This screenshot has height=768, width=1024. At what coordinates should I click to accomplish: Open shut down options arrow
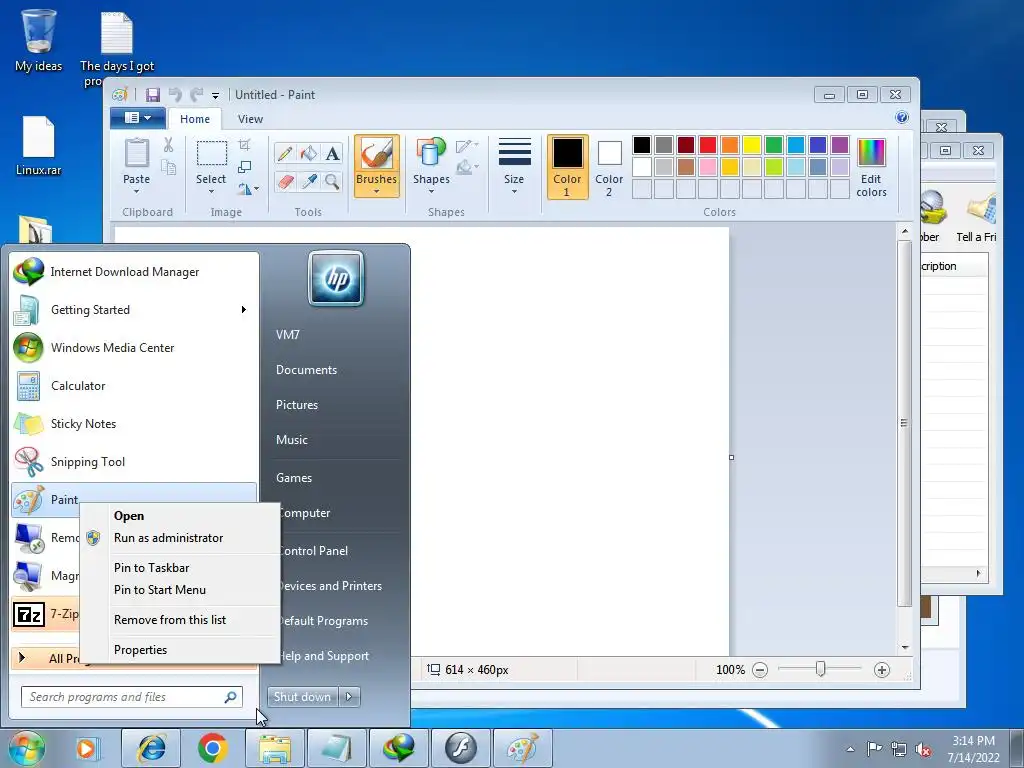(349, 697)
